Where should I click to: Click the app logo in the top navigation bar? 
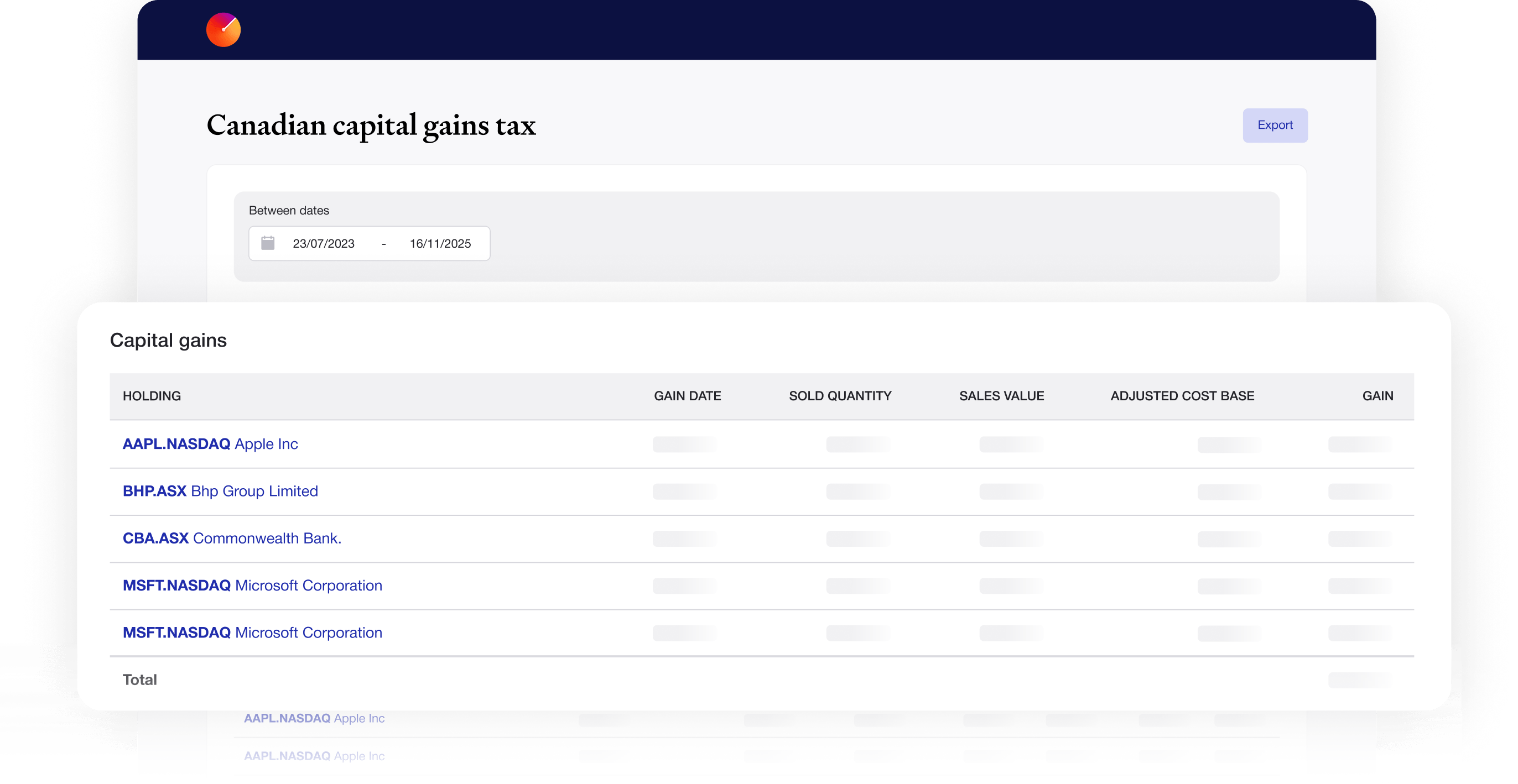[224, 29]
